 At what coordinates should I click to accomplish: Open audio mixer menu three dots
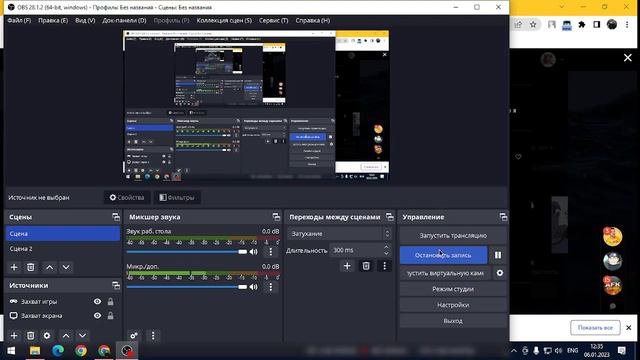pos(153,336)
